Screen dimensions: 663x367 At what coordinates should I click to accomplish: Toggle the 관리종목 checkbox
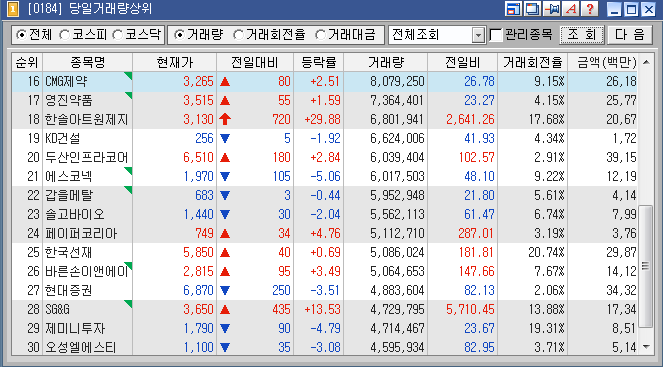(x=496, y=35)
